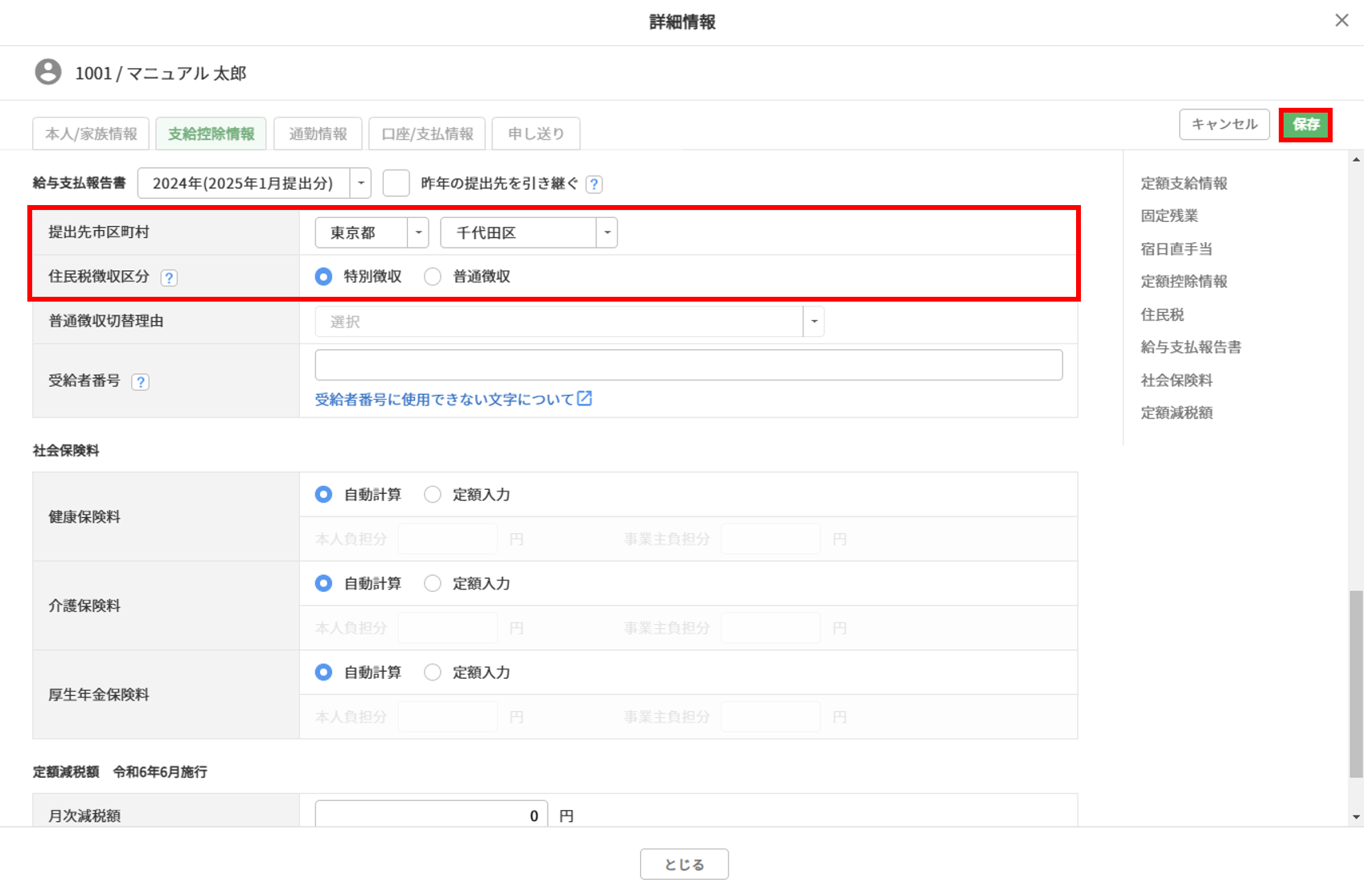Screen dimensions: 1364x896
Task: Open 受給者番号に使用できない文字について link
Action: 454,399
